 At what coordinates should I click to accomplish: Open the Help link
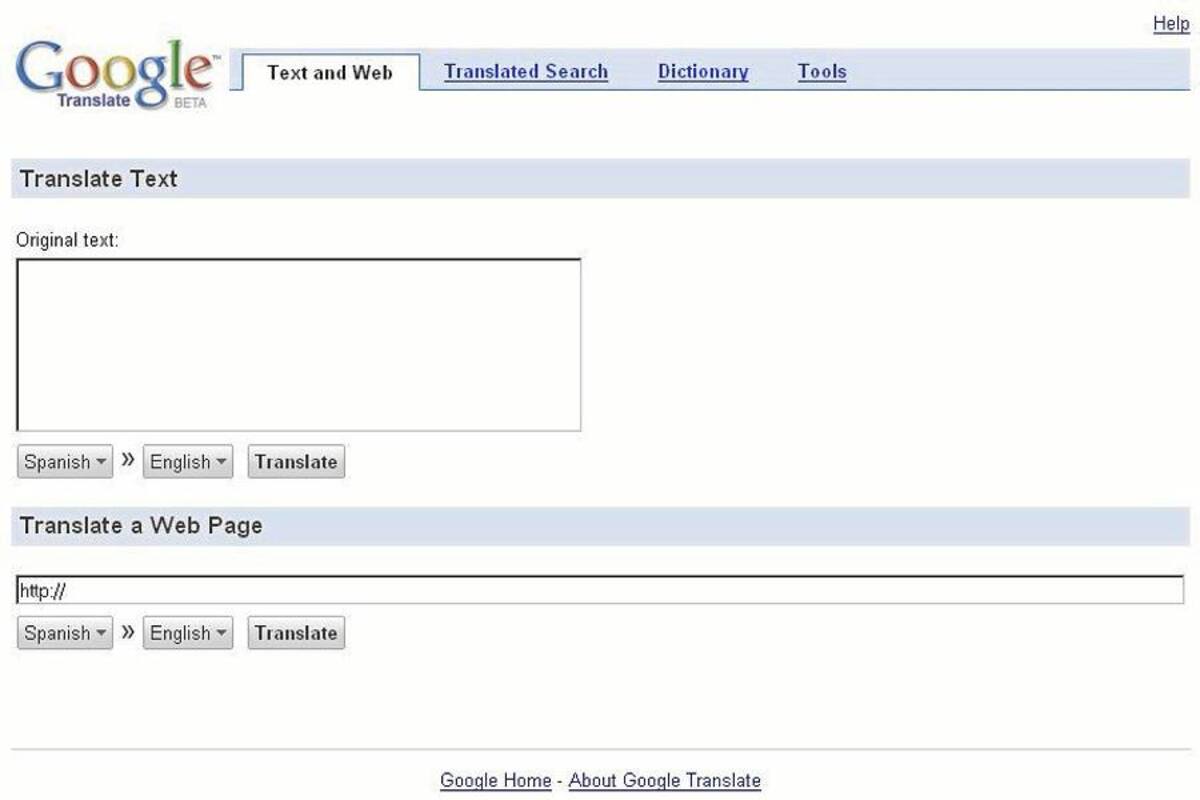1171,24
